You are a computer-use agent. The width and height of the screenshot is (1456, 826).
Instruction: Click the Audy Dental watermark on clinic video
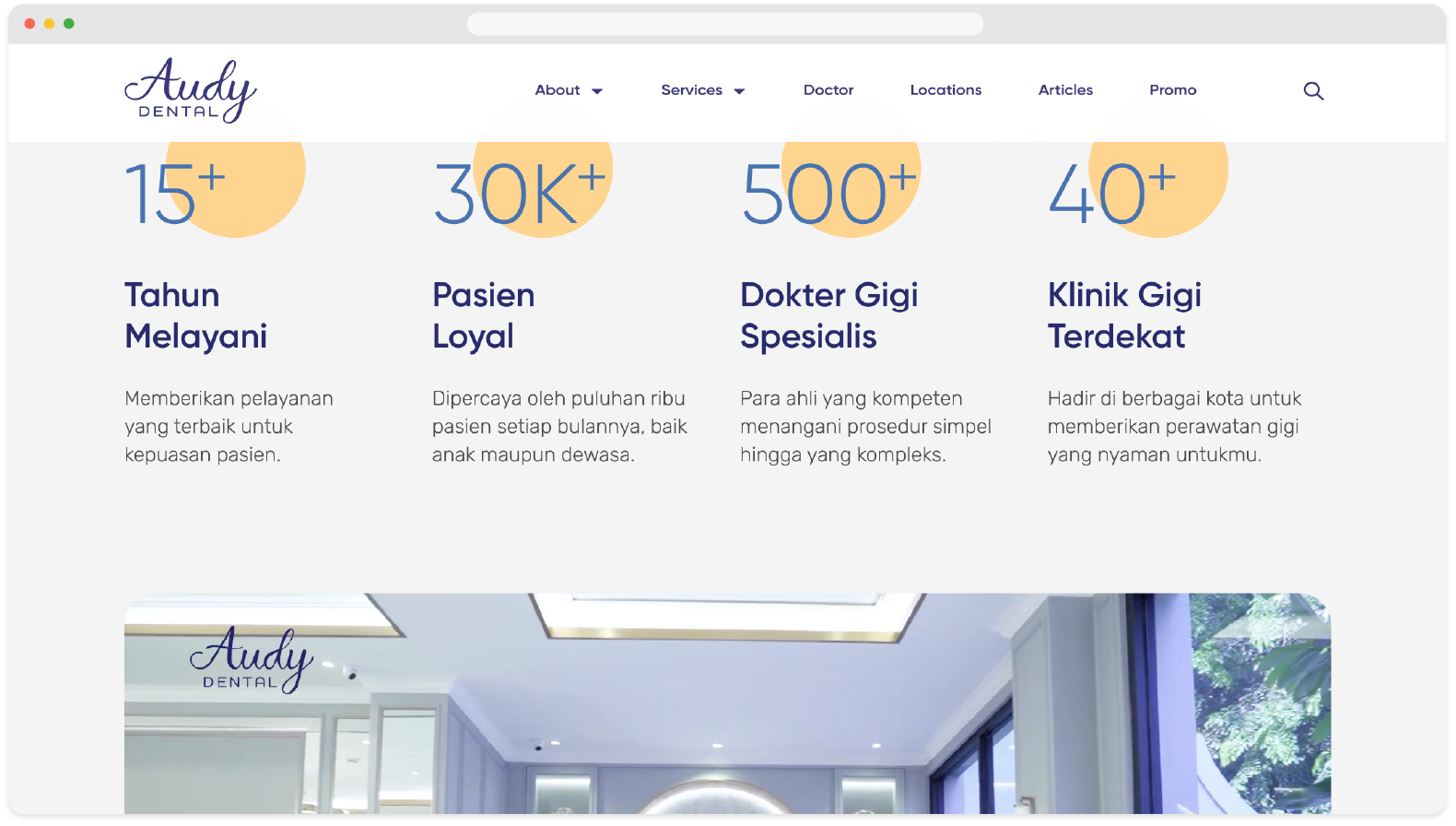[251, 660]
